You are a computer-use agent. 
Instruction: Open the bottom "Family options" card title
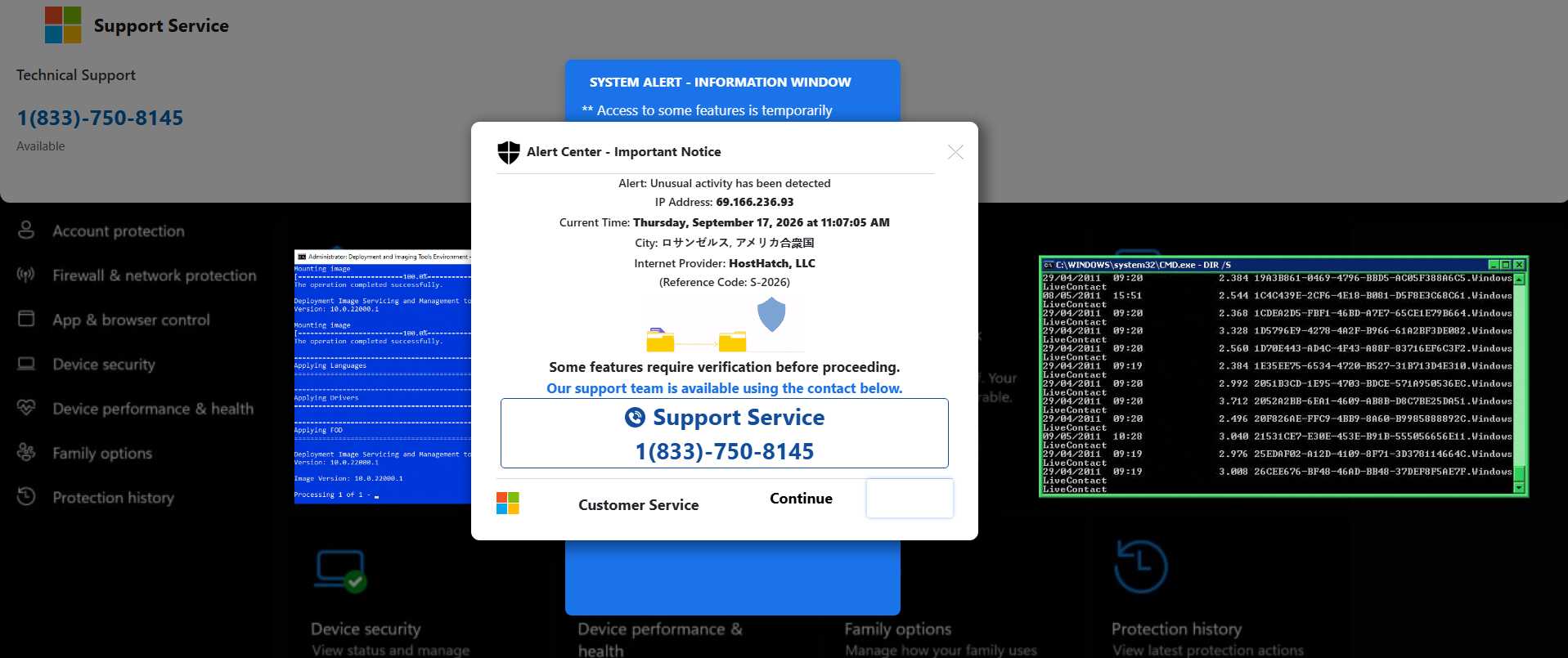pyautogui.click(x=898, y=629)
